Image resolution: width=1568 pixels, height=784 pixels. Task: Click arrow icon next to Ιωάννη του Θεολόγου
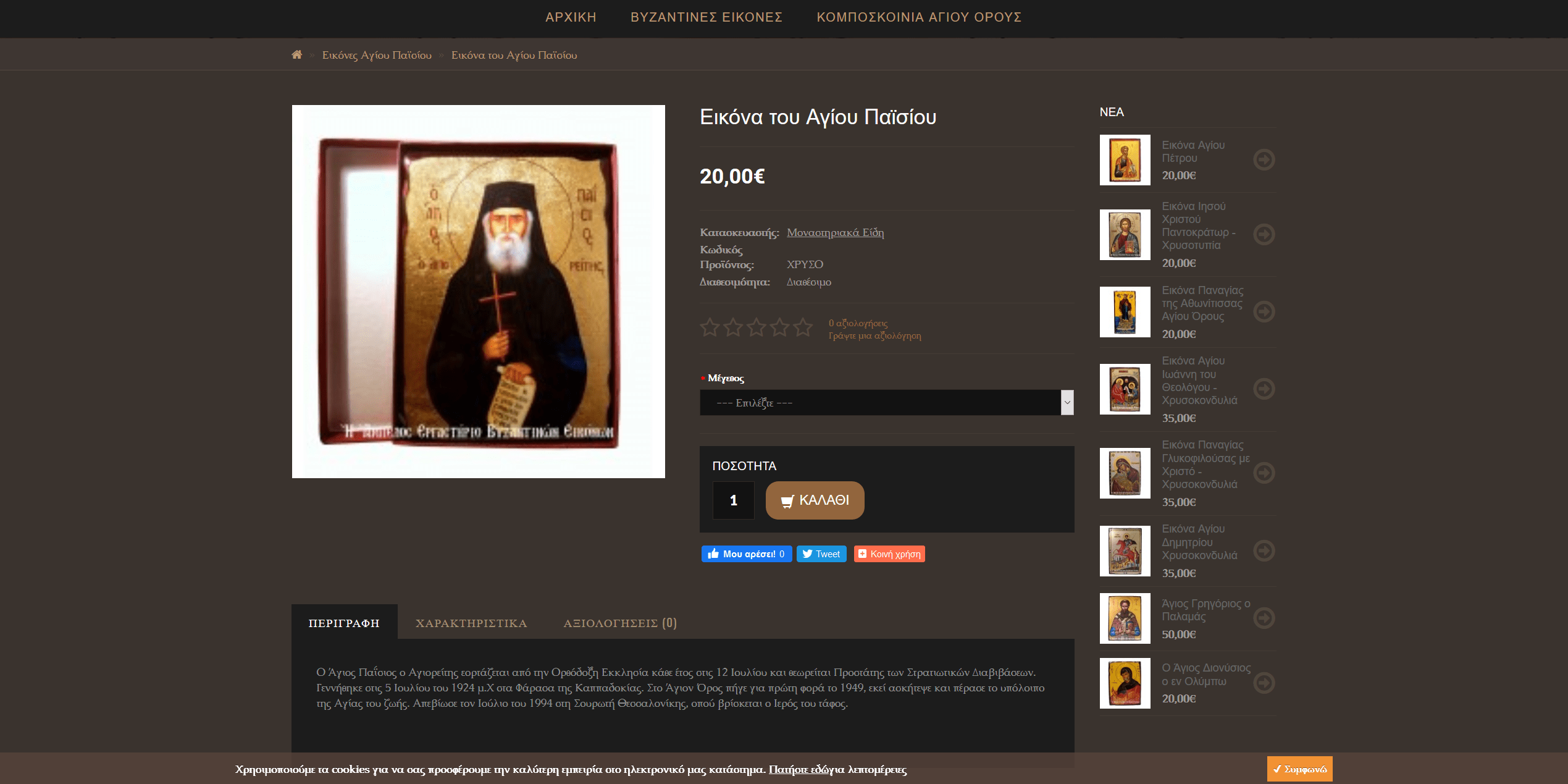[1264, 389]
